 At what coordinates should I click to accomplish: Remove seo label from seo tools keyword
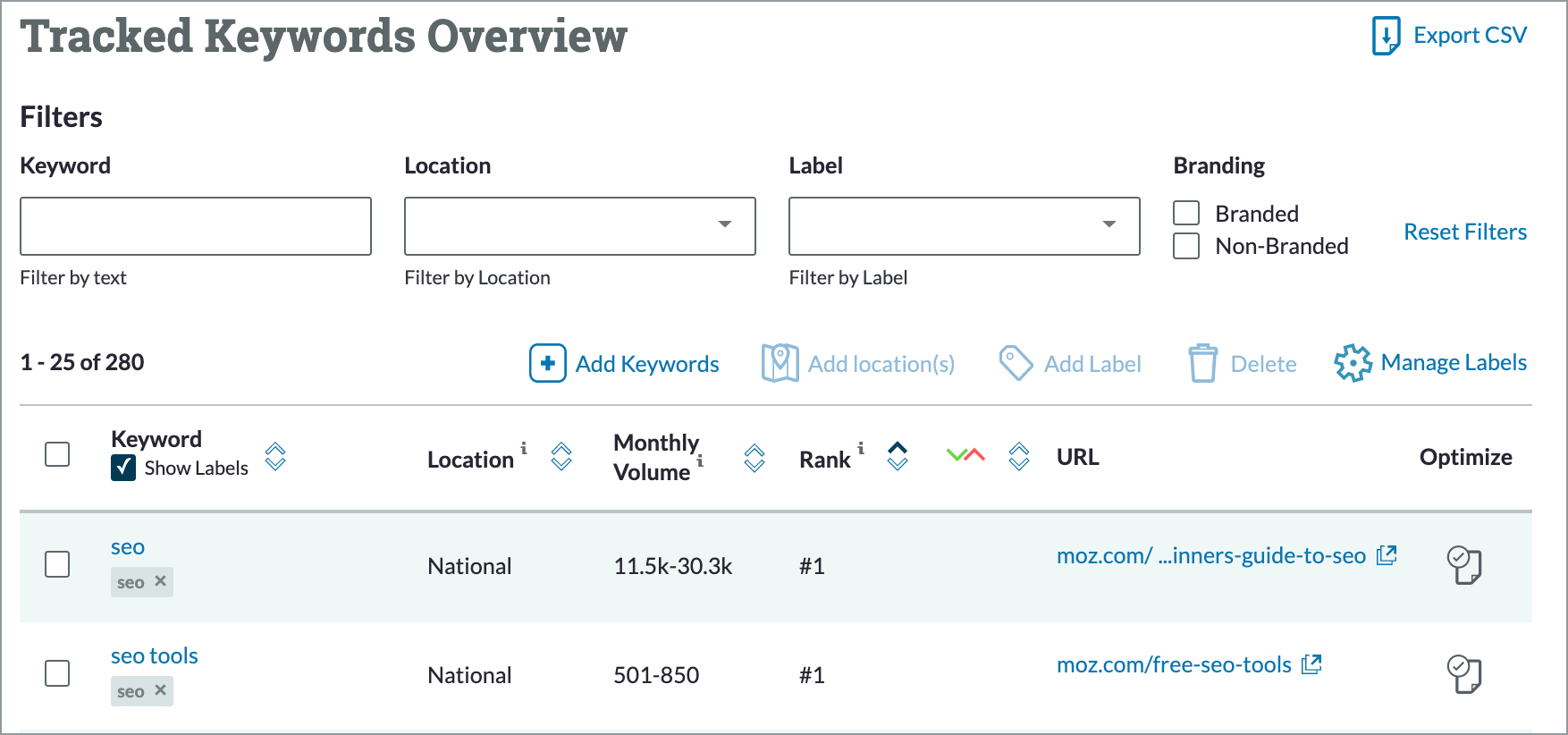coord(161,690)
